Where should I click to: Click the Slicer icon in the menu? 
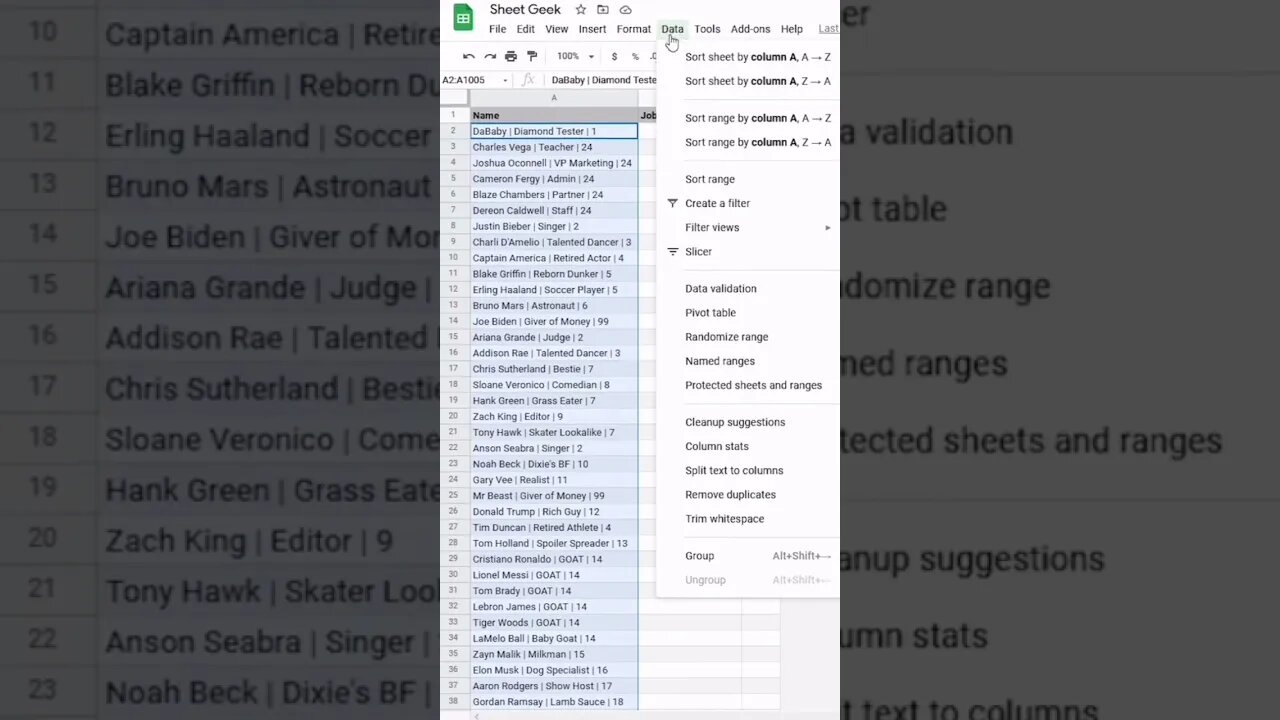(x=672, y=251)
